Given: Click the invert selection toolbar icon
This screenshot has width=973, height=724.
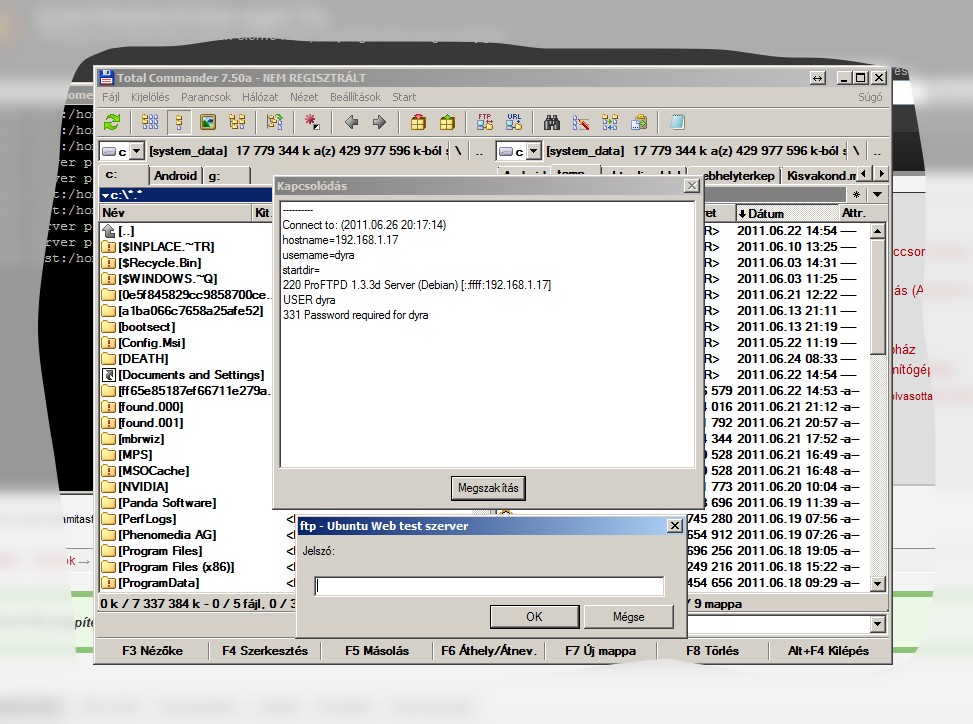Looking at the screenshot, I should coord(275,122).
